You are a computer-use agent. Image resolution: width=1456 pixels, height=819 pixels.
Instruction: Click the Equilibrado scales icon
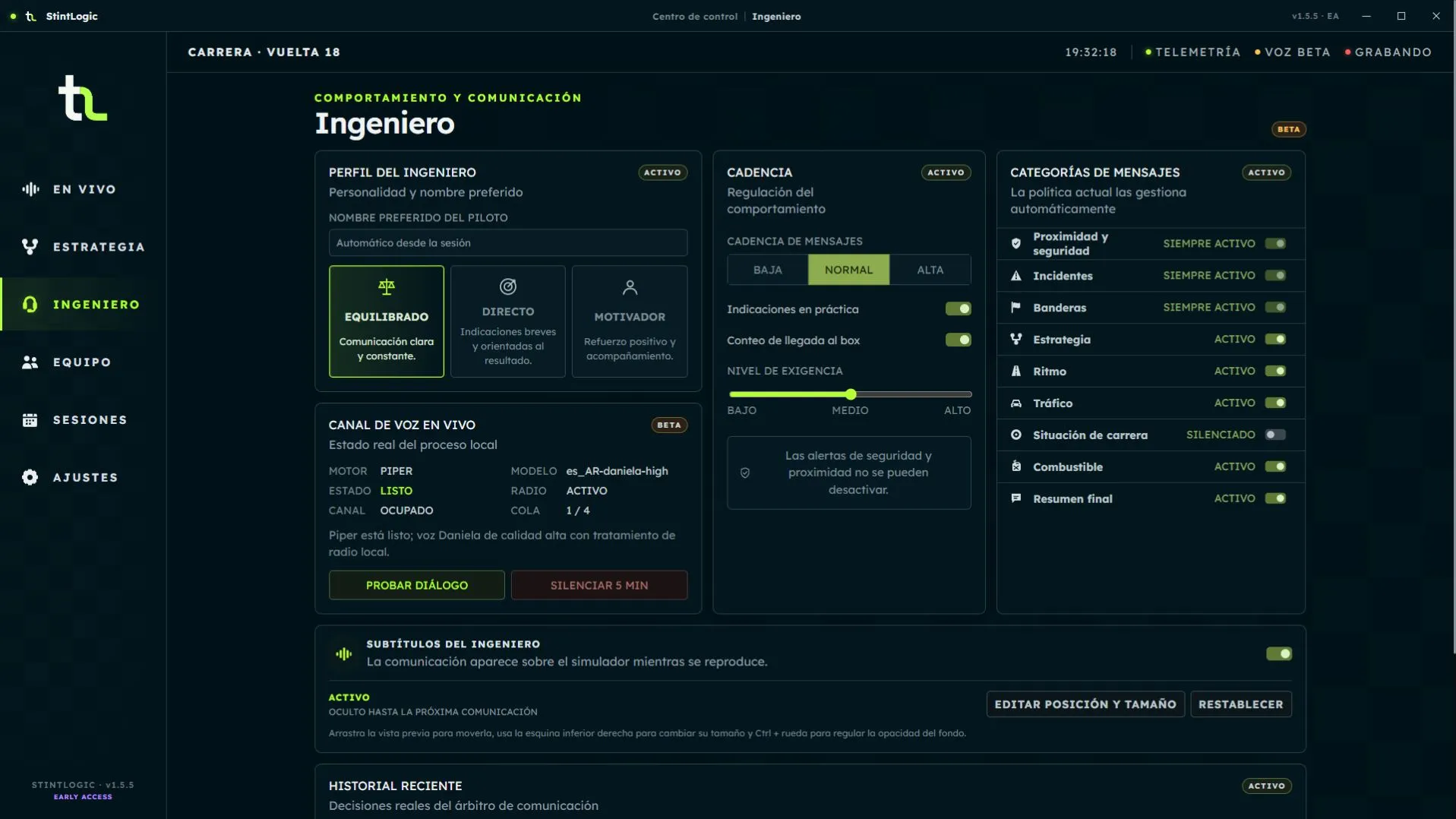[387, 287]
